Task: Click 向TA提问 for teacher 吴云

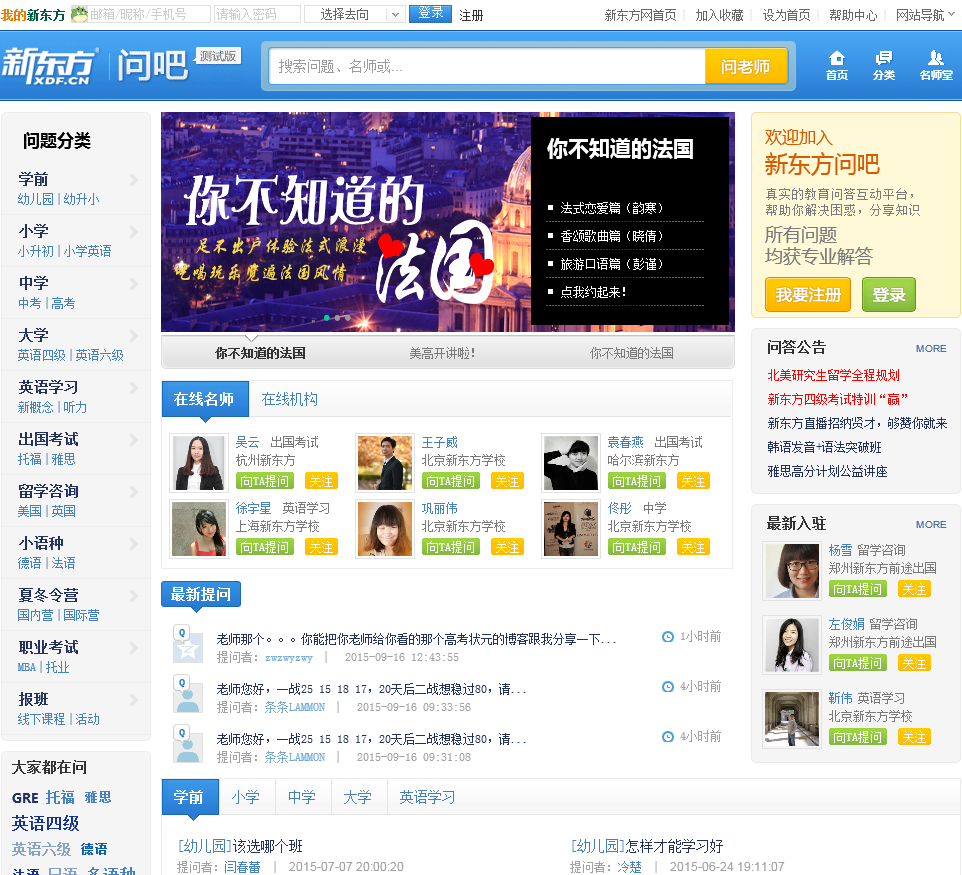Action: pos(264,481)
